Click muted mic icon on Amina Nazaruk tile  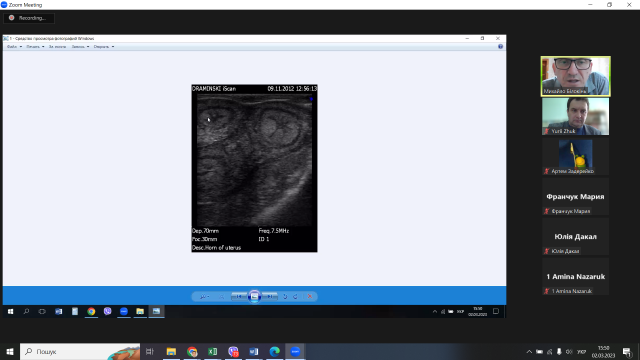[547, 291]
